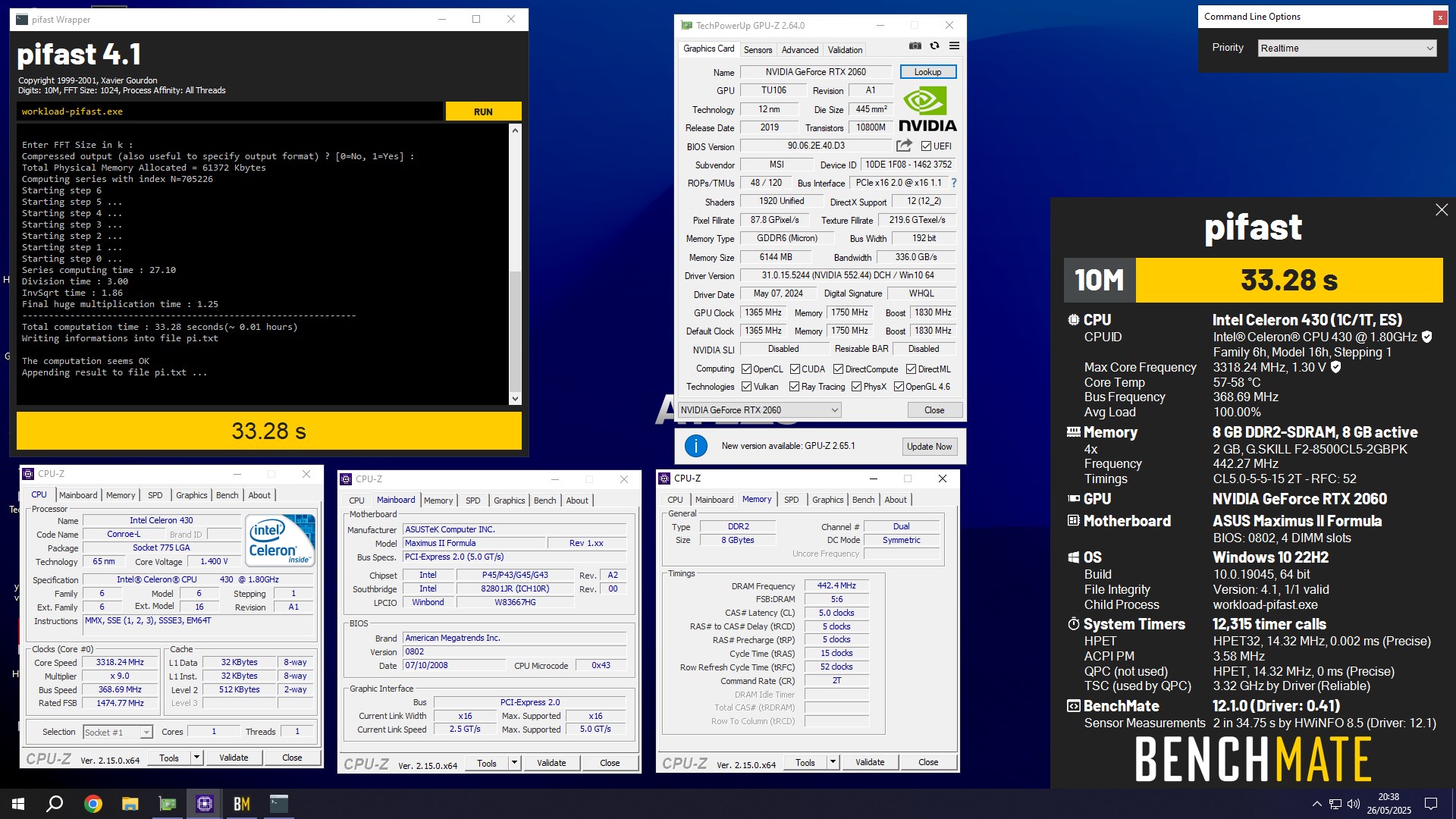Toggle the PhysX checkbox
Viewport: 1456px width, 819px height.
[856, 387]
